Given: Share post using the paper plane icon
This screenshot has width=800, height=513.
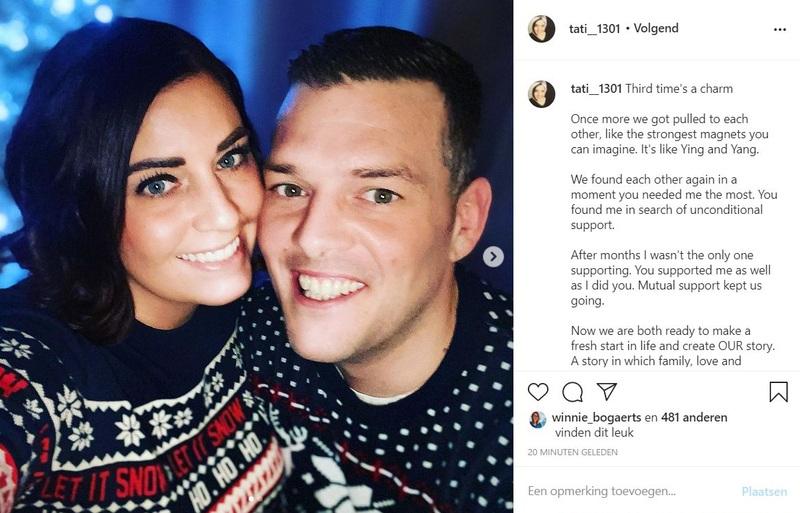Looking at the screenshot, I should pos(607,391).
